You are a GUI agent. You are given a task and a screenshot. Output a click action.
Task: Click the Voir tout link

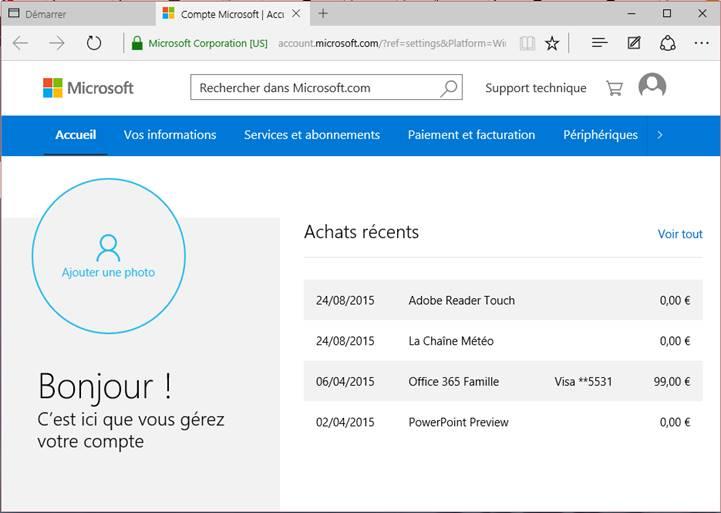coord(680,234)
